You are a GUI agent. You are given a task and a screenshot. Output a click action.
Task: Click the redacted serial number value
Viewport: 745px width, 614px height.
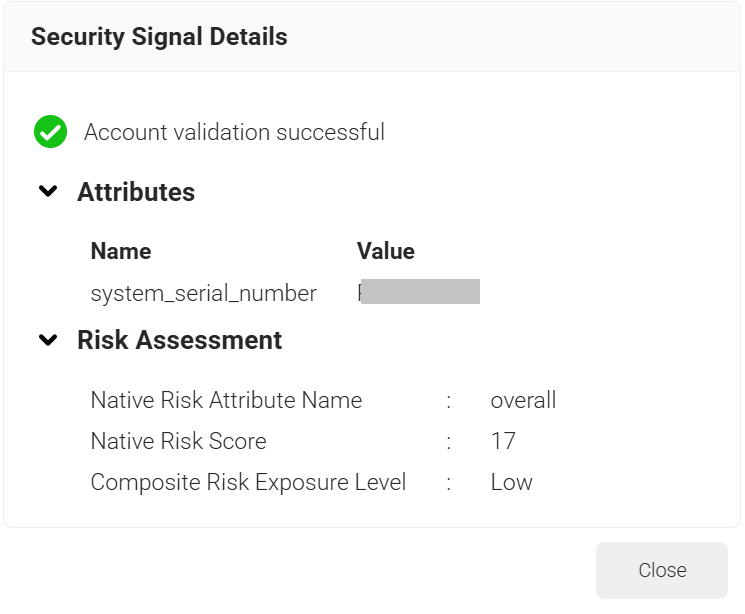419,291
